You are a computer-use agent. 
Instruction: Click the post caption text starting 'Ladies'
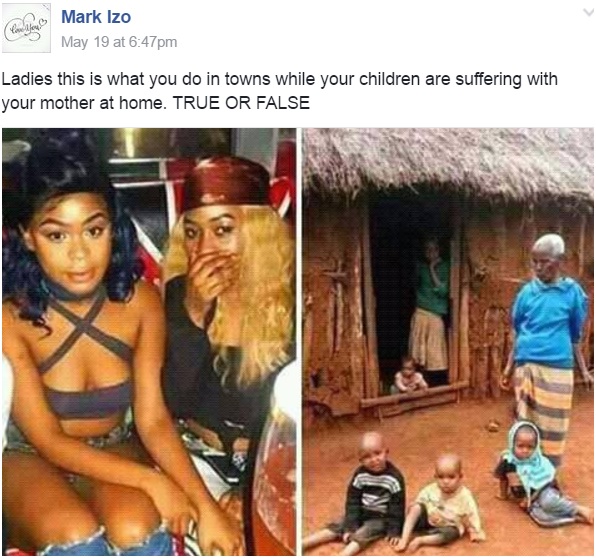point(279,91)
